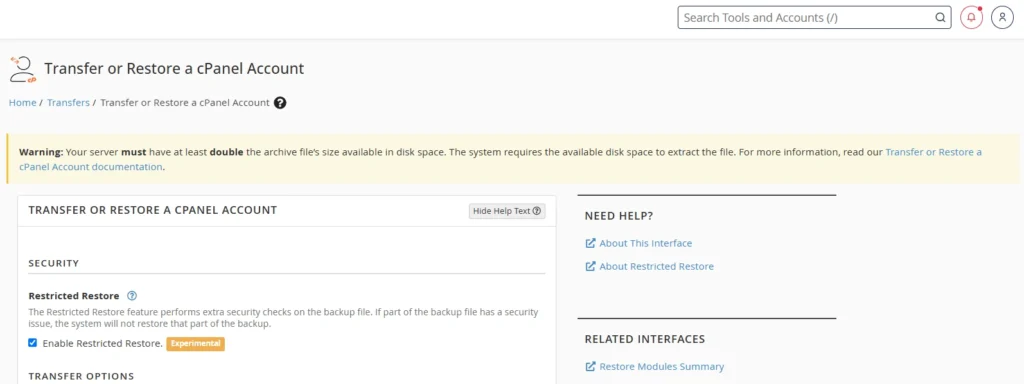Click the 'Enable Restricted Restore.' label
The height and width of the screenshot is (384, 1024).
tap(103, 344)
